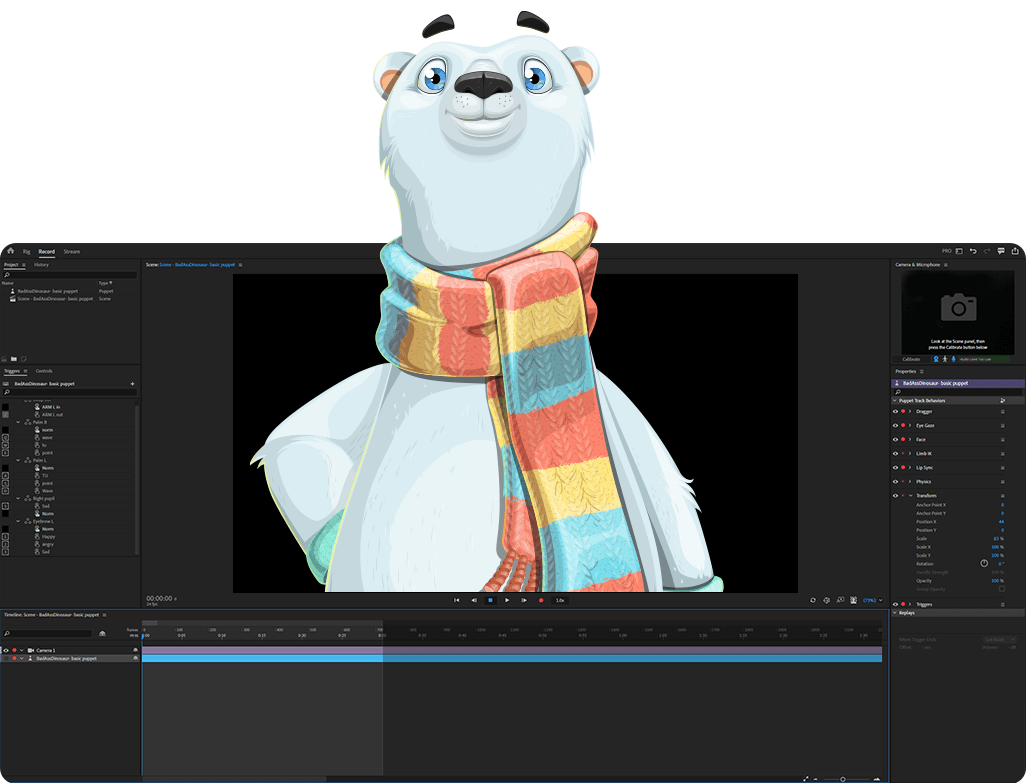1026x783 pixels.
Task: Expand the Eye Gaze behavior
Action: pos(910,425)
